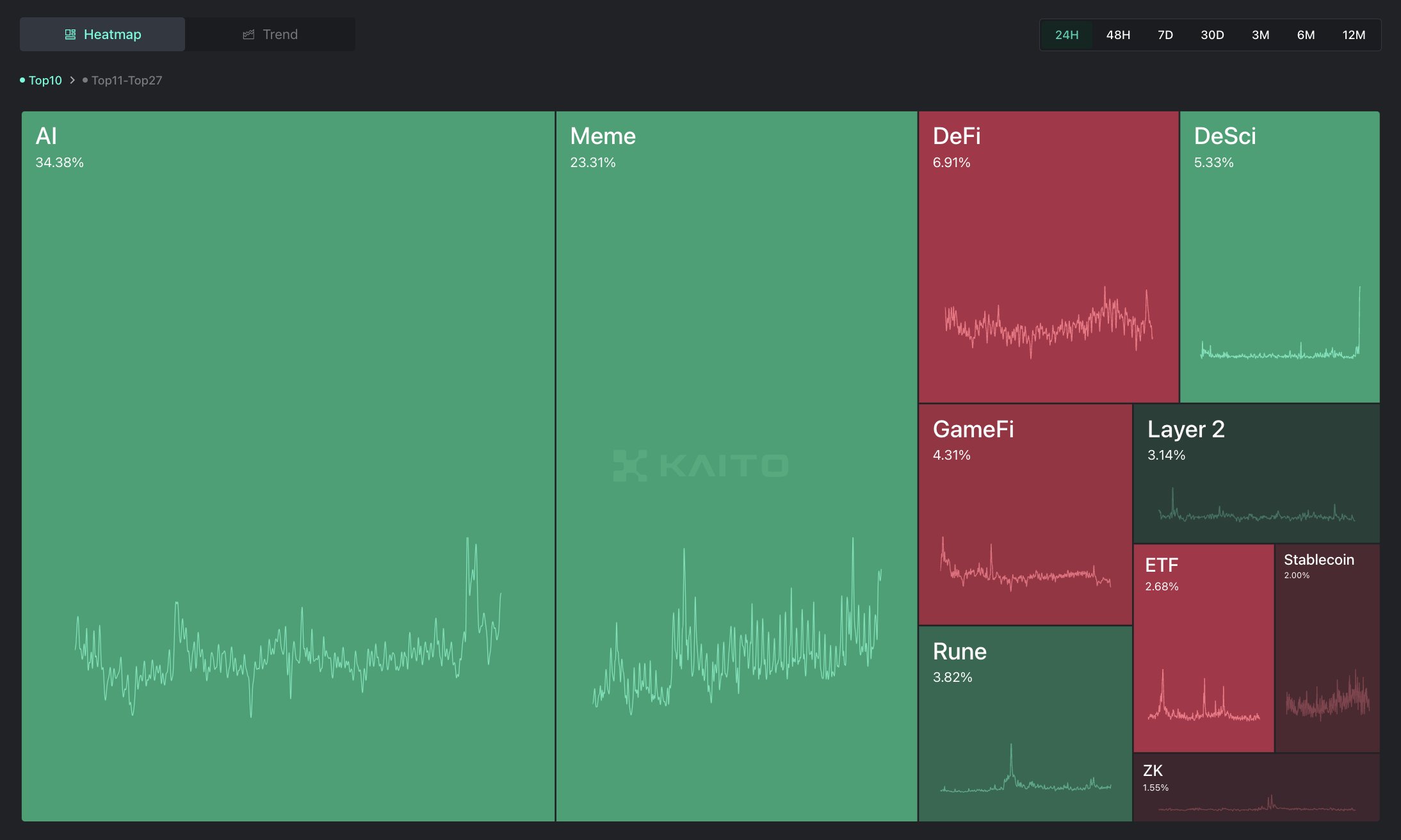The image size is (1401, 840).
Task: Click the Kaito watermark logo
Action: point(700,465)
